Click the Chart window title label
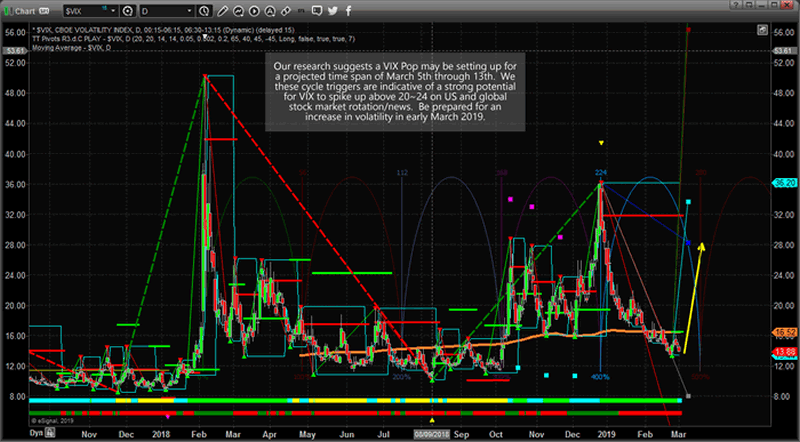Image resolution: width=800 pixels, height=442 pixels. pyautogui.click(x=36, y=8)
